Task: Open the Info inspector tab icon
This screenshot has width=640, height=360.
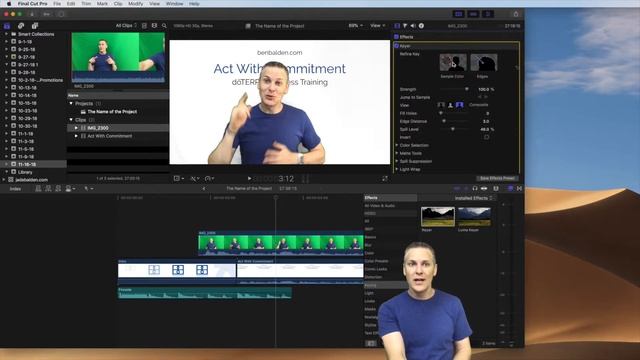Action: (x=421, y=26)
